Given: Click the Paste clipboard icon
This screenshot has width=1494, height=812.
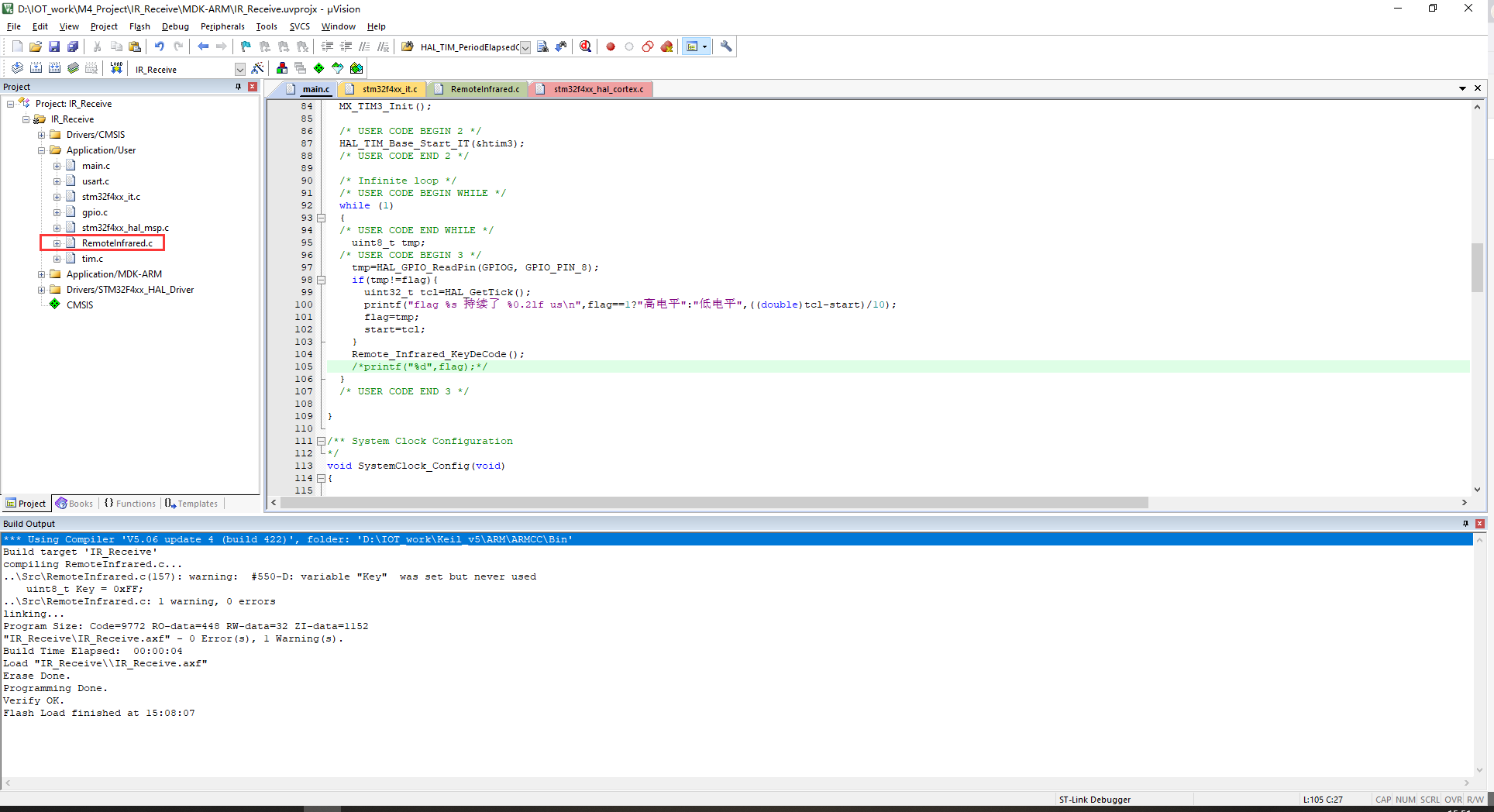Looking at the screenshot, I should [x=135, y=46].
